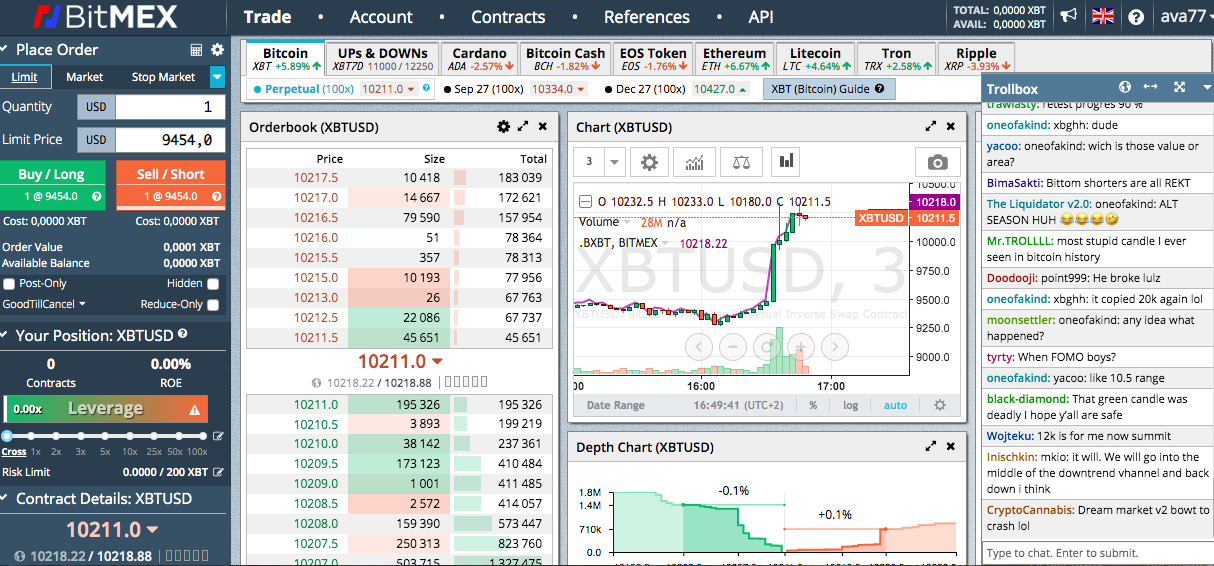Open the GoodTillCancel dropdown

click(x=44, y=304)
